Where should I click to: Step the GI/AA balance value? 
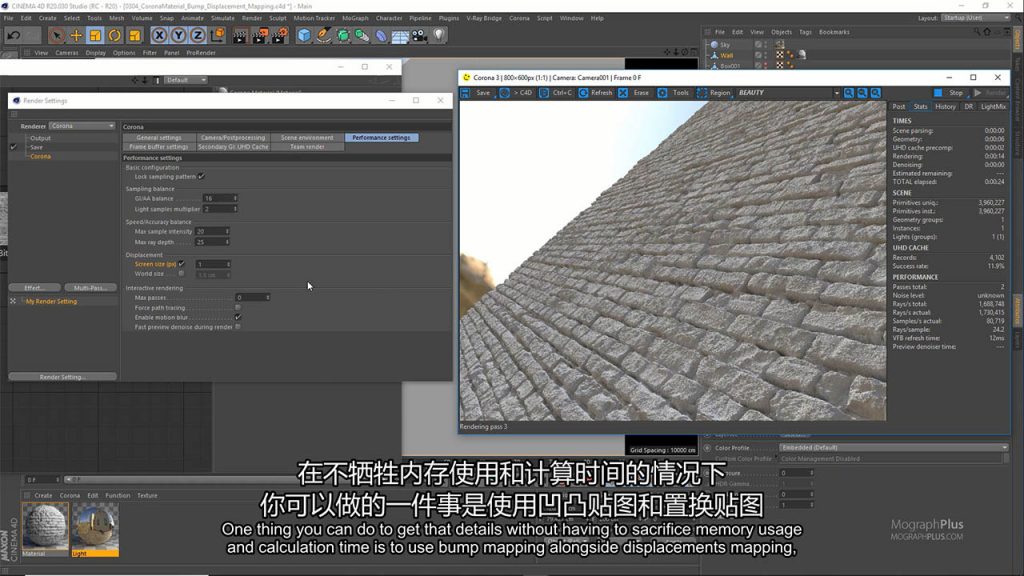tap(235, 199)
